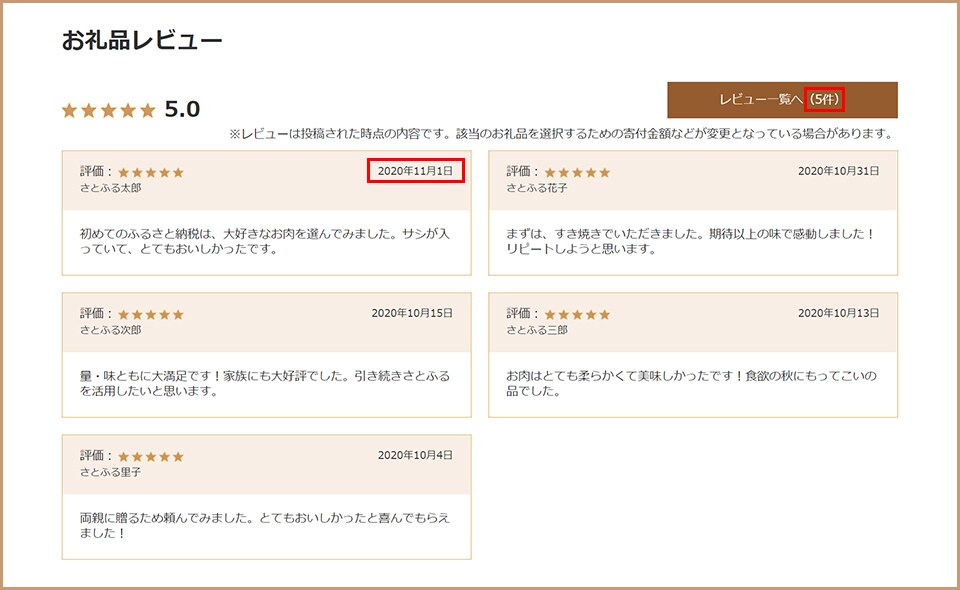
Task: Click the star rating in さとふる太郎's review
Action: click(x=151, y=173)
